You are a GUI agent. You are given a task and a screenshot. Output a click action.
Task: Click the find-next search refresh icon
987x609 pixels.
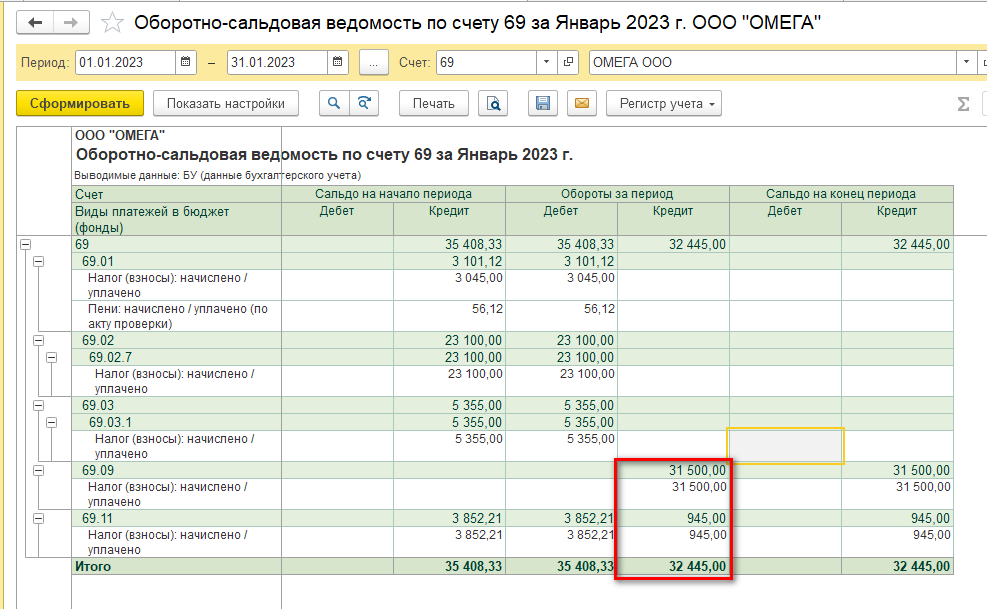click(x=364, y=103)
